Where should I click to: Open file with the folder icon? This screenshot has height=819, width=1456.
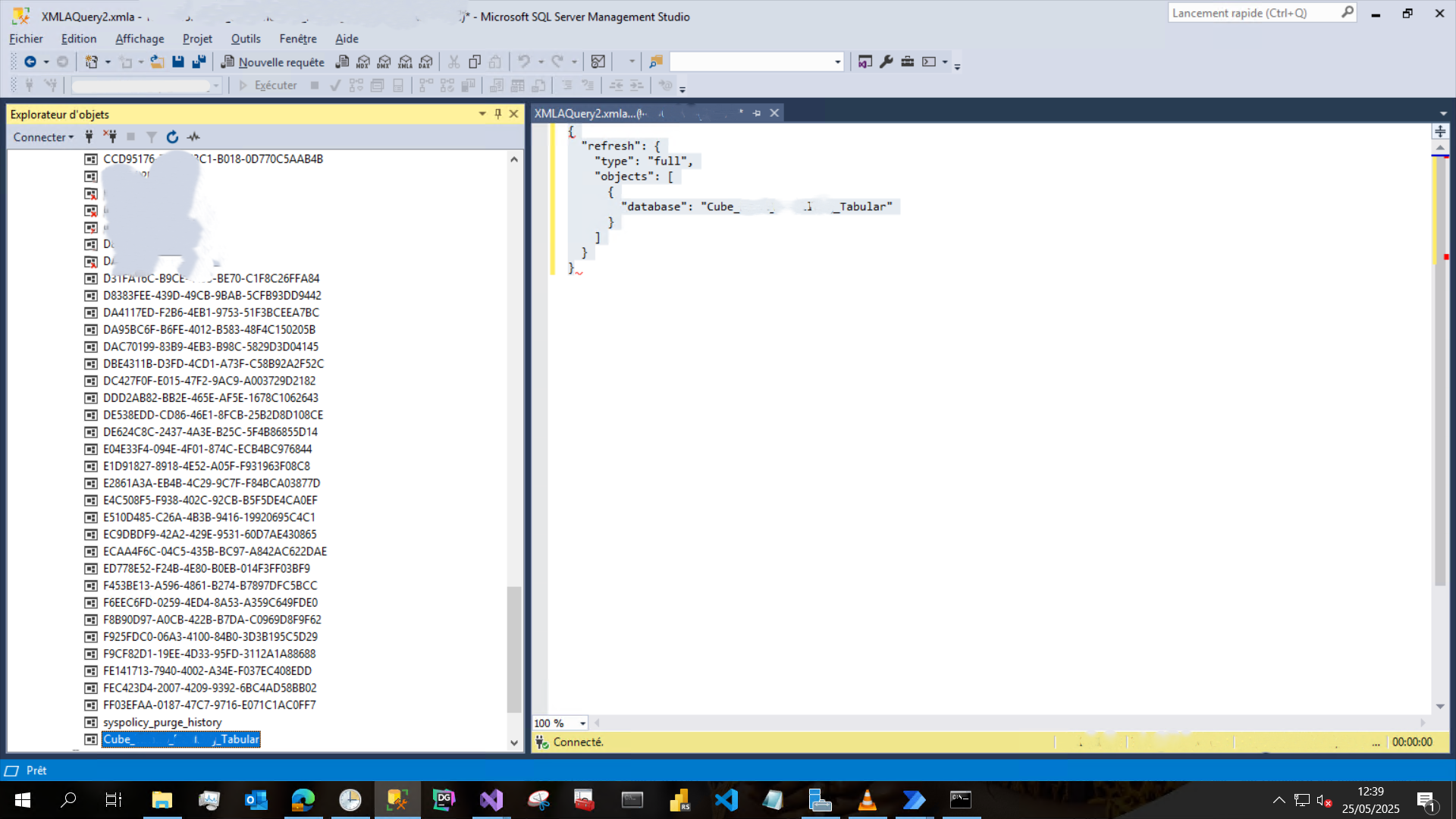pyautogui.click(x=157, y=62)
